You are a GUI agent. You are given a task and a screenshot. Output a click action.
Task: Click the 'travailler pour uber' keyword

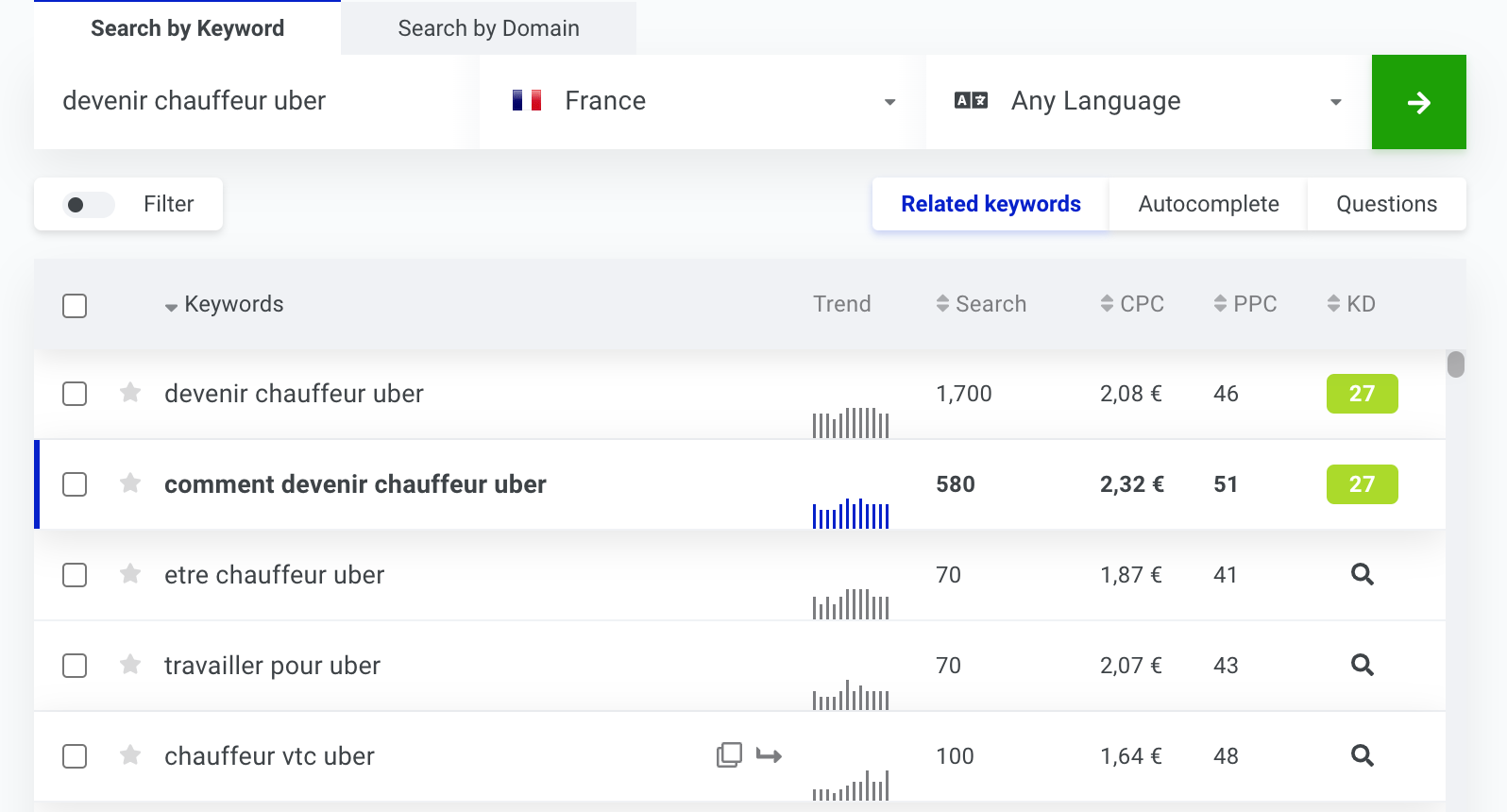pyautogui.click(x=272, y=666)
